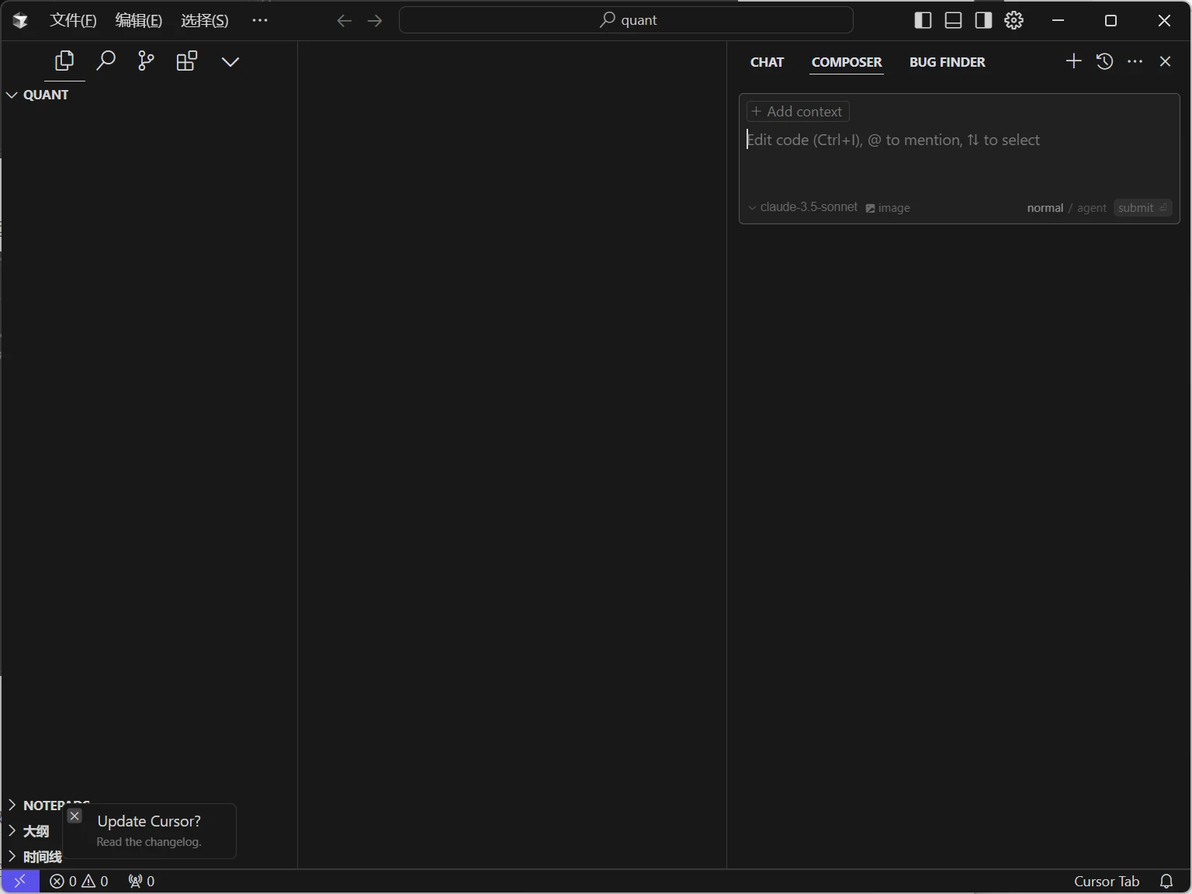Click Cursor Tab status bar entry

1106,881
